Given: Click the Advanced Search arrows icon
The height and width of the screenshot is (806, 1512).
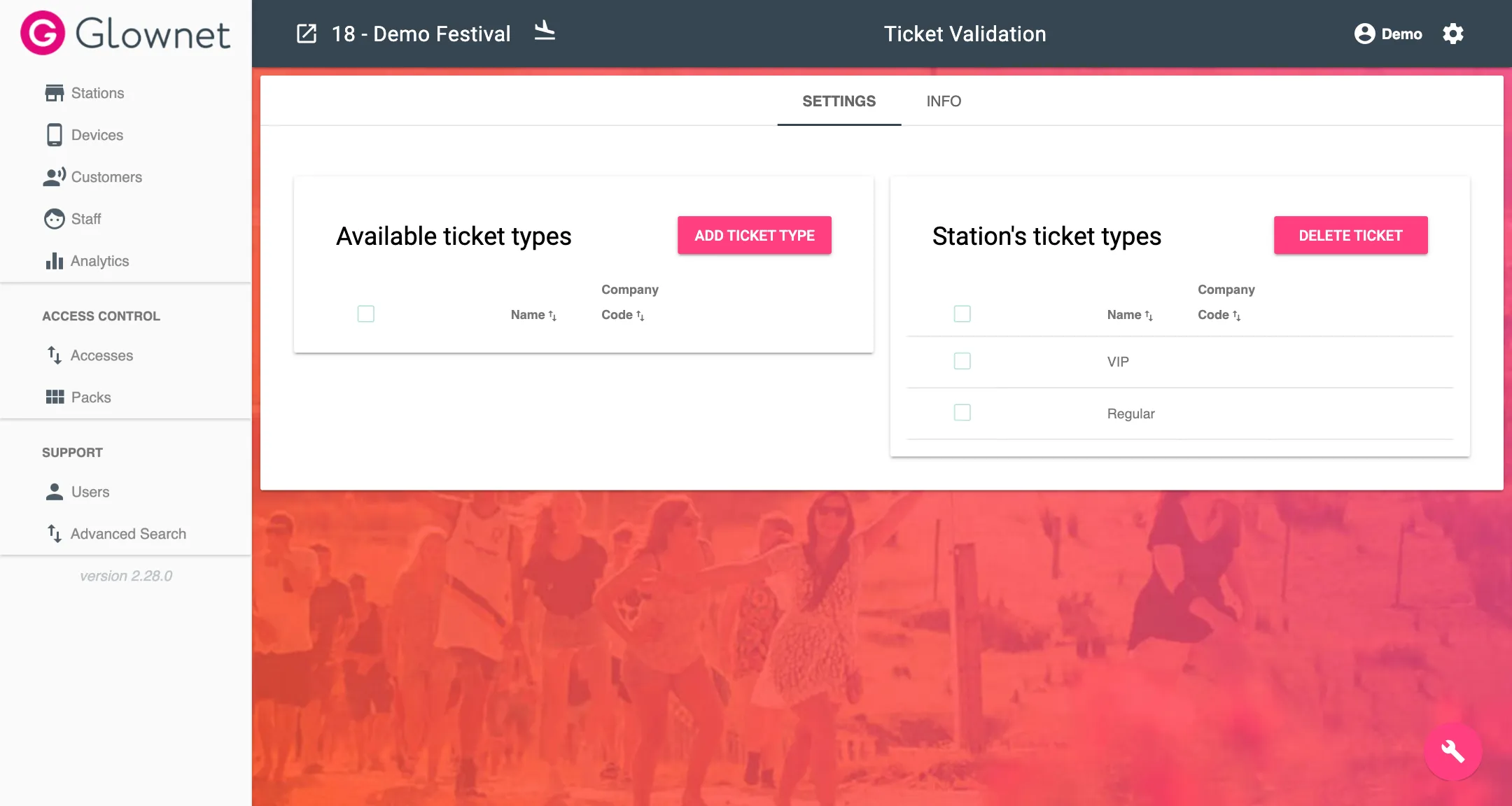Looking at the screenshot, I should 54,534.
